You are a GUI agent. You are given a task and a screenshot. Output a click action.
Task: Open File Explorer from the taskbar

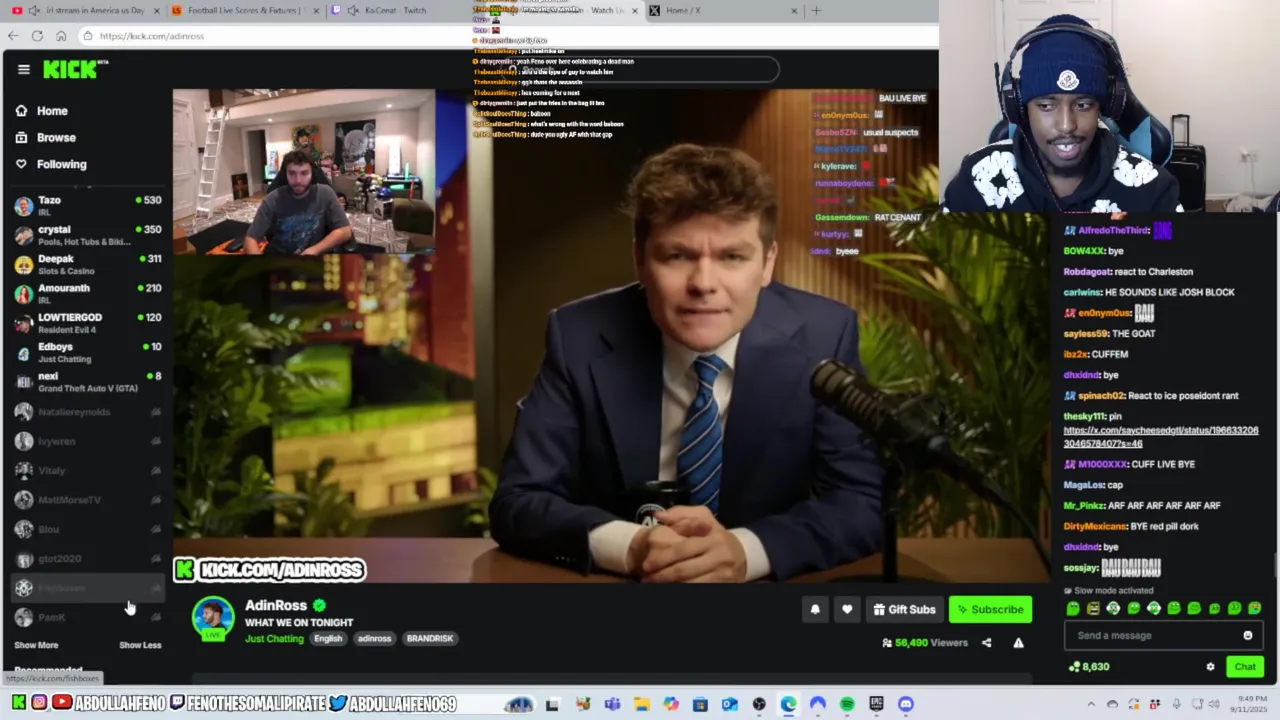641,704
